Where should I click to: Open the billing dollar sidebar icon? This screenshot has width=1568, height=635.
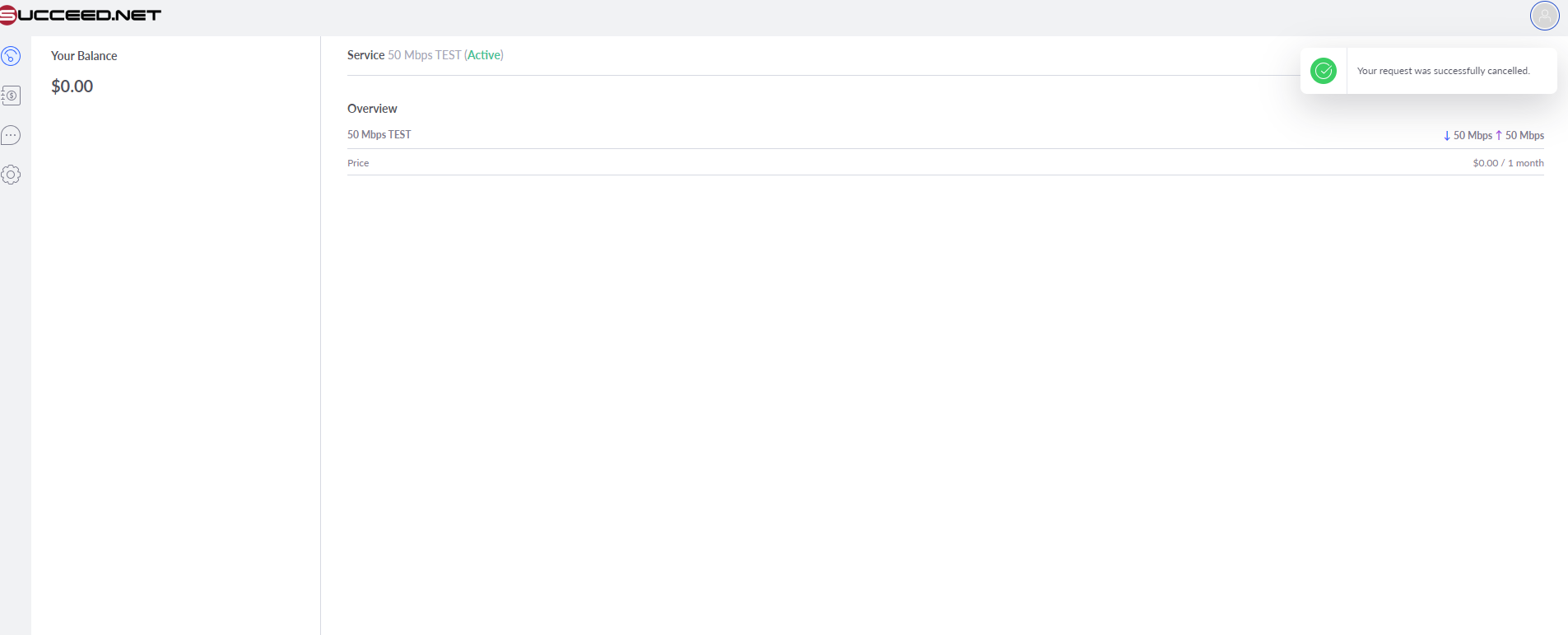11,96
